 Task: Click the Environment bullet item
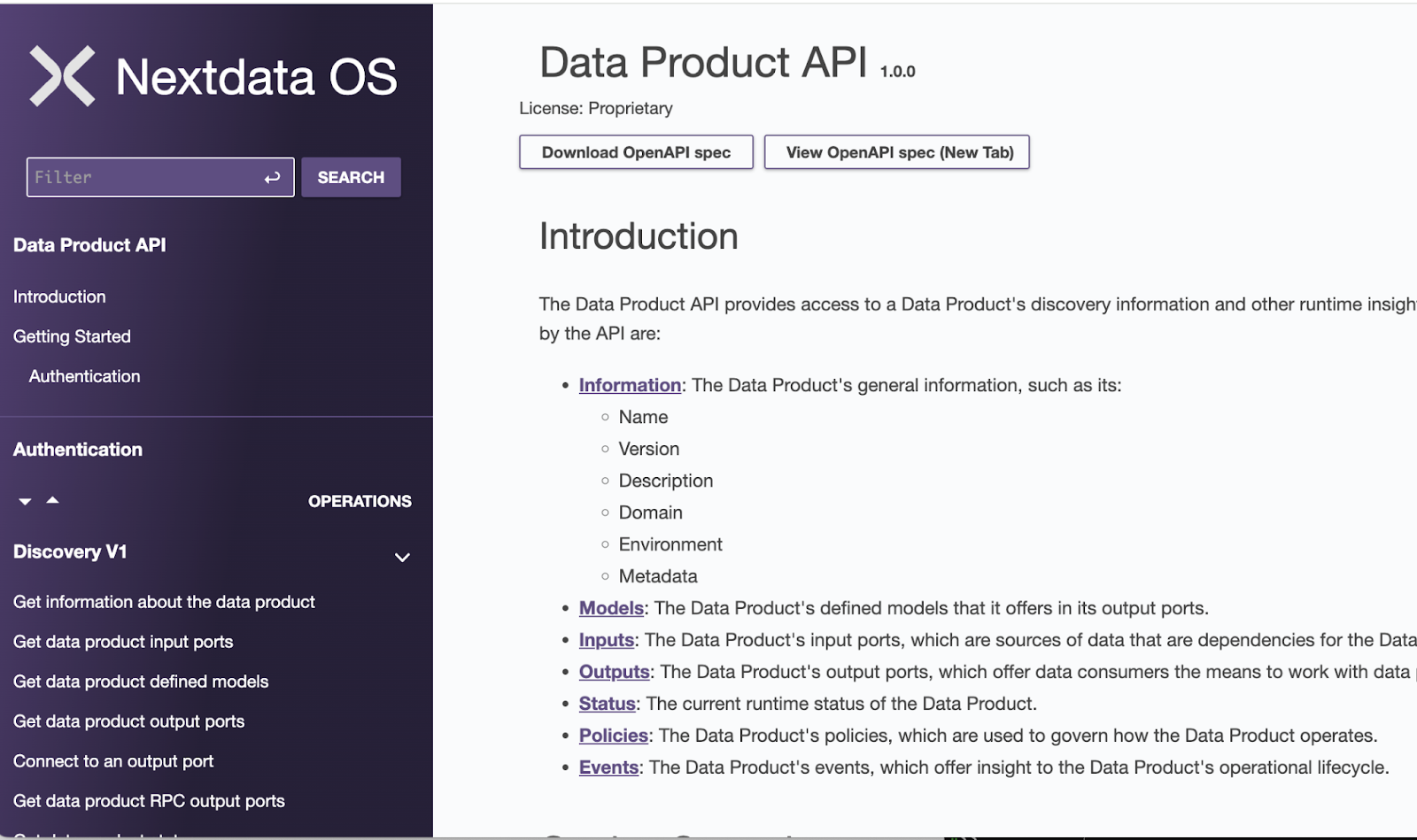(x=670, y=544)
